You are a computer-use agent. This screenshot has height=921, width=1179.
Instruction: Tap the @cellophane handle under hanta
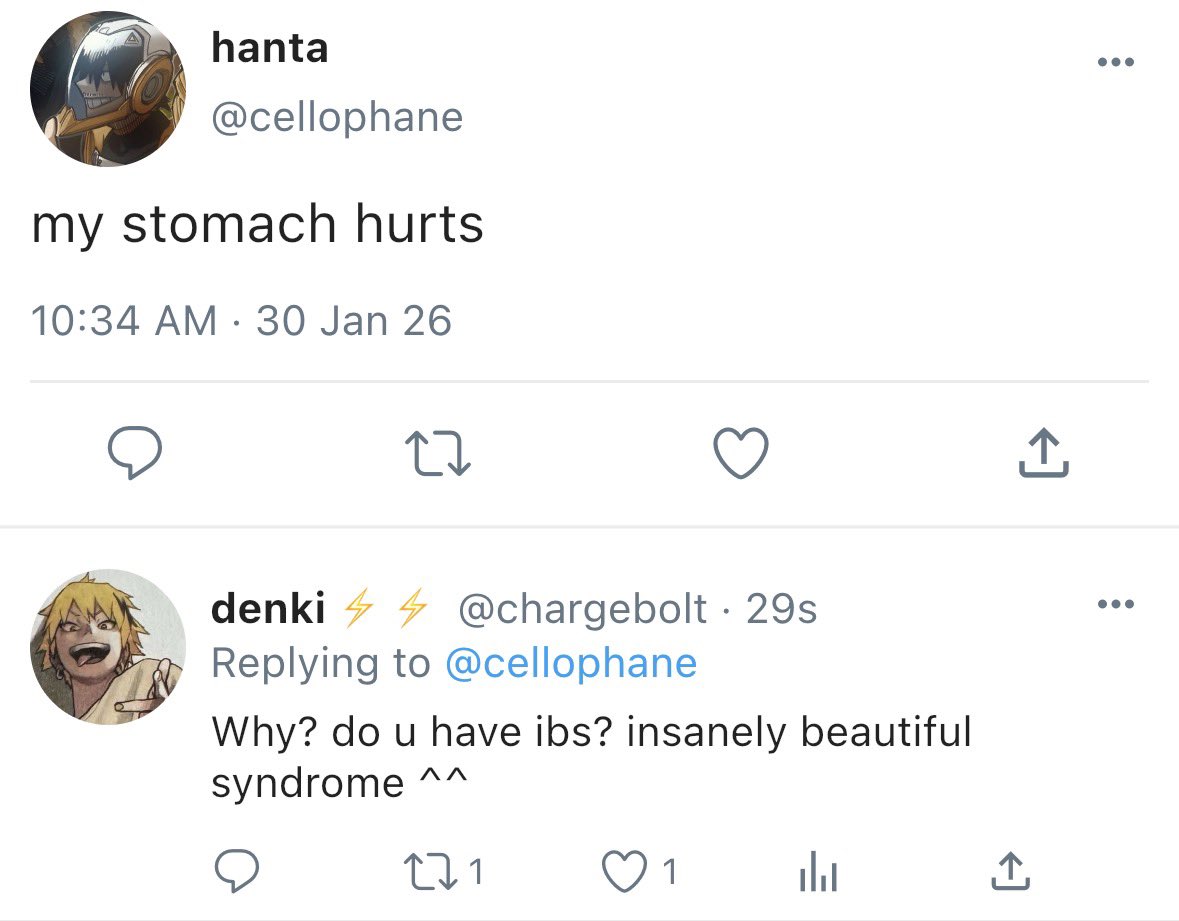pos(338,118)
